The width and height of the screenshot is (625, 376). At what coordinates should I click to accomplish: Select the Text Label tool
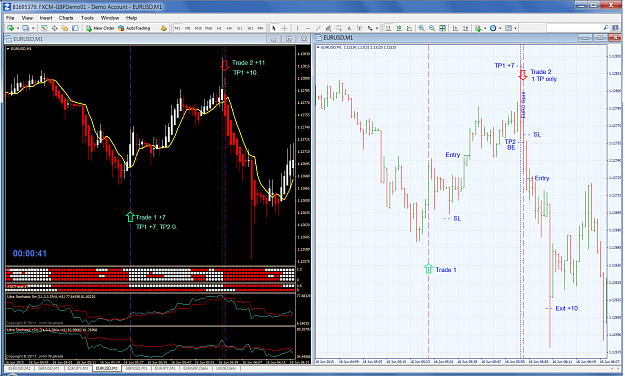[360, 28]
